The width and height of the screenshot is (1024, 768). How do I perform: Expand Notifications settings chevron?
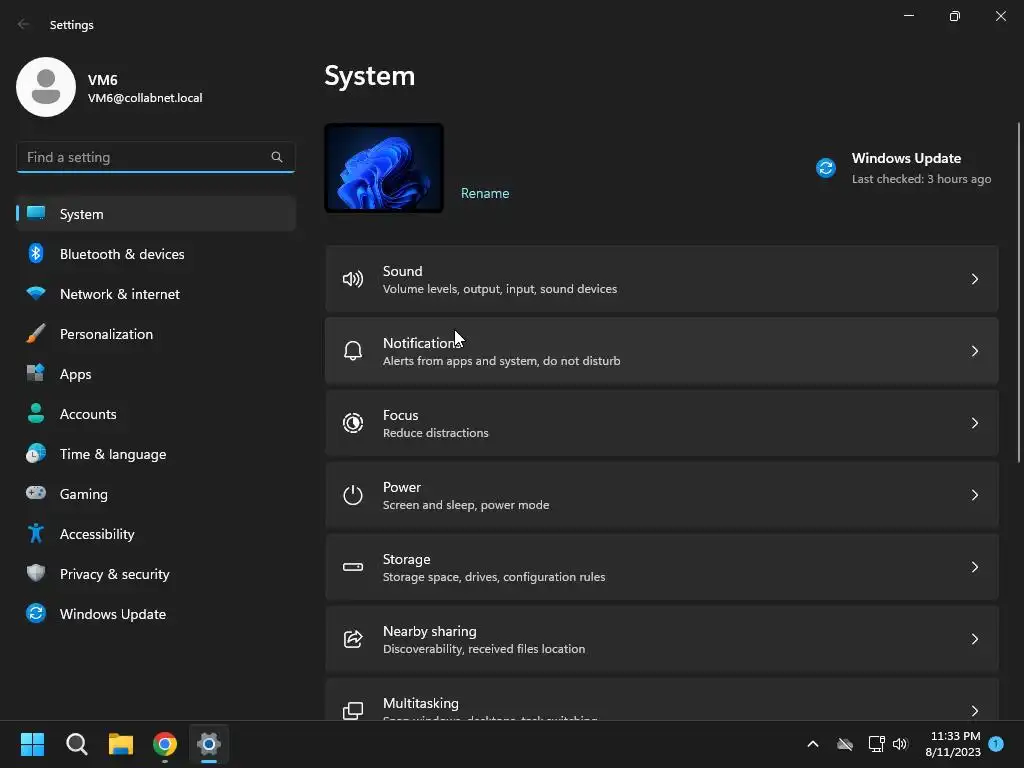tap(974, 351)
